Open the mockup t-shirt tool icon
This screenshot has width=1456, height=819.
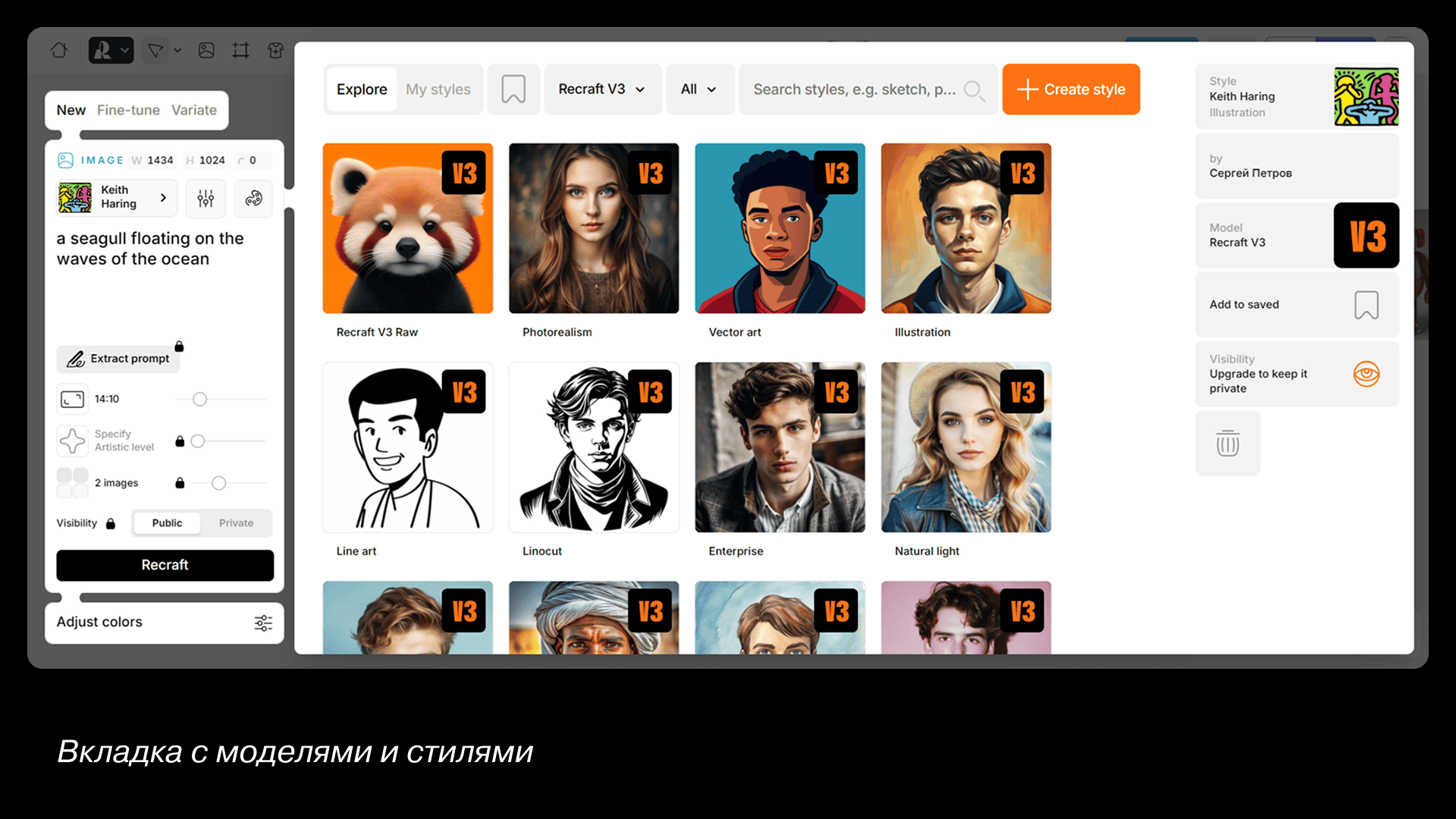tap(275, 51)
